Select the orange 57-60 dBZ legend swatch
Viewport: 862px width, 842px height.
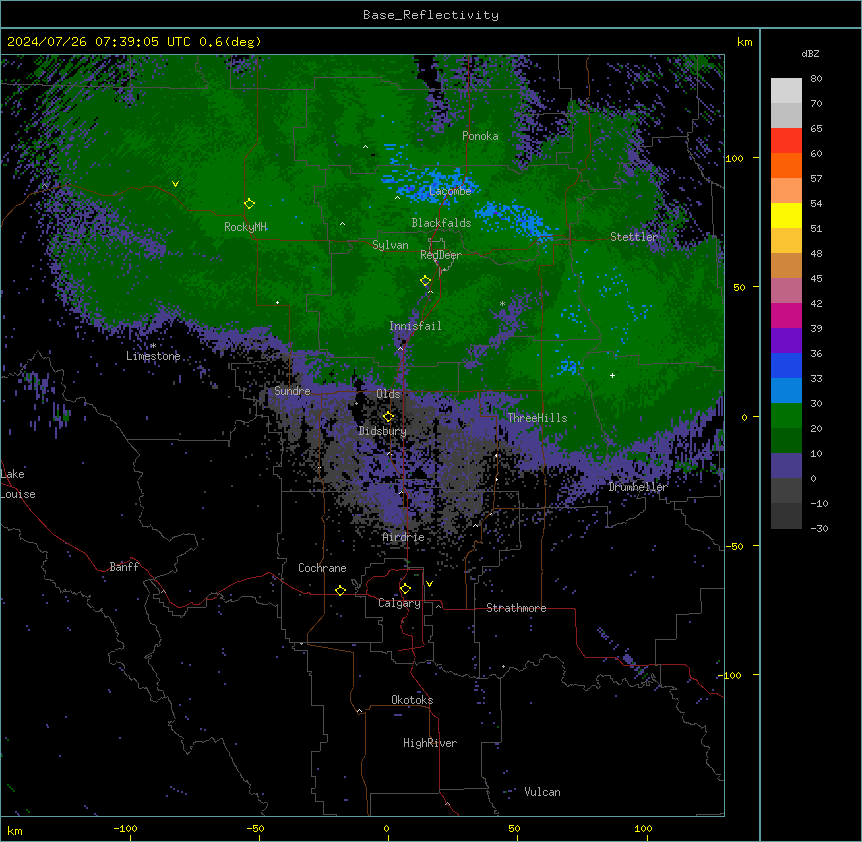tap(786, 165)
